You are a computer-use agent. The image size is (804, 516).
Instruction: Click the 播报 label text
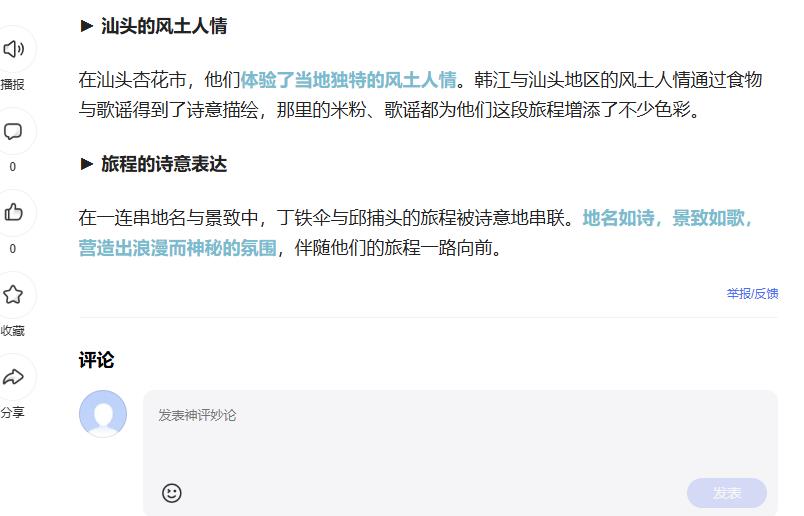(12, 84)
